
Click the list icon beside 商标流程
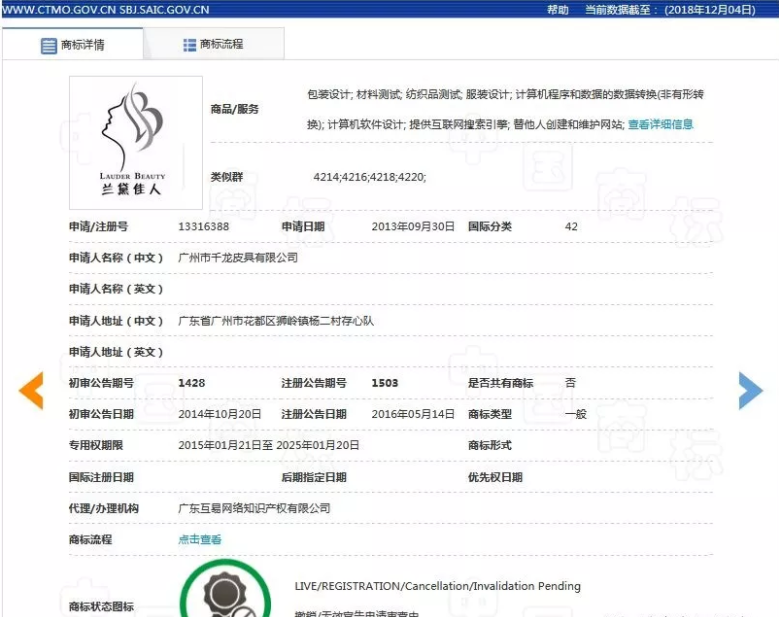pyautogui.click(x=189, y=45)
